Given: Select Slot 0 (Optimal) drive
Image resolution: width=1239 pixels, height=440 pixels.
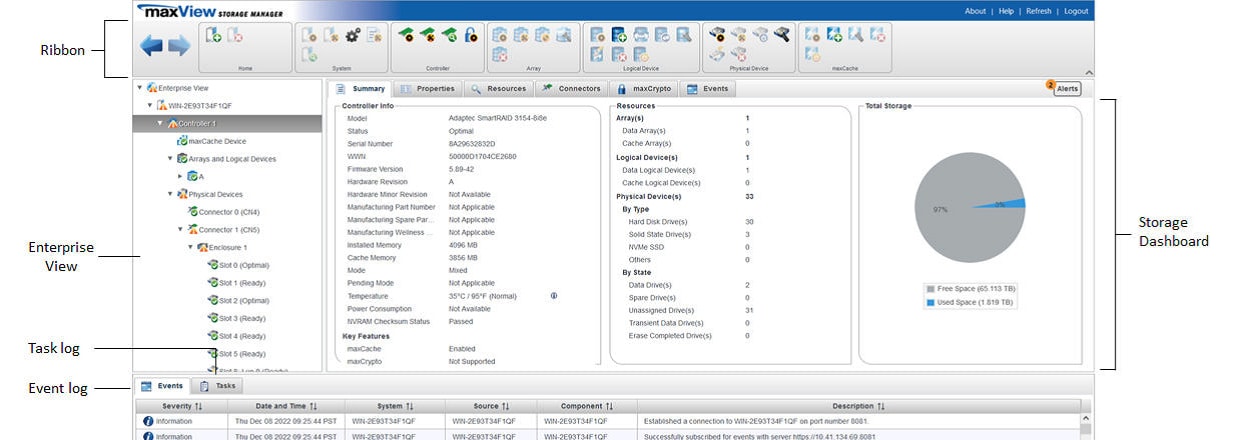Looking at the screenshot, I should [237, 265].
